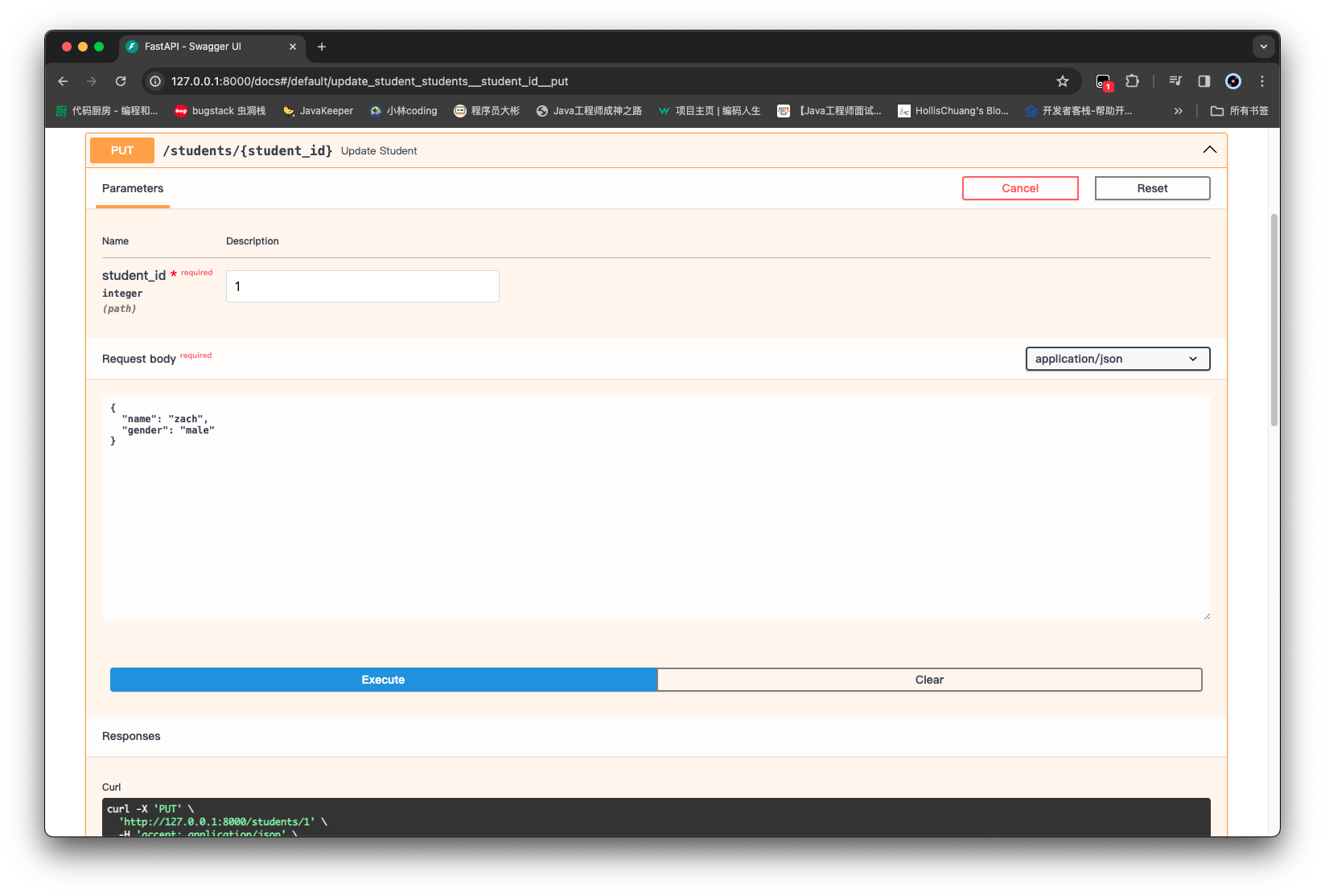This screenshot has height=896, width=1325.
Task: Open the 所有书签 bookmarks folder
Action: point(1240,111)
